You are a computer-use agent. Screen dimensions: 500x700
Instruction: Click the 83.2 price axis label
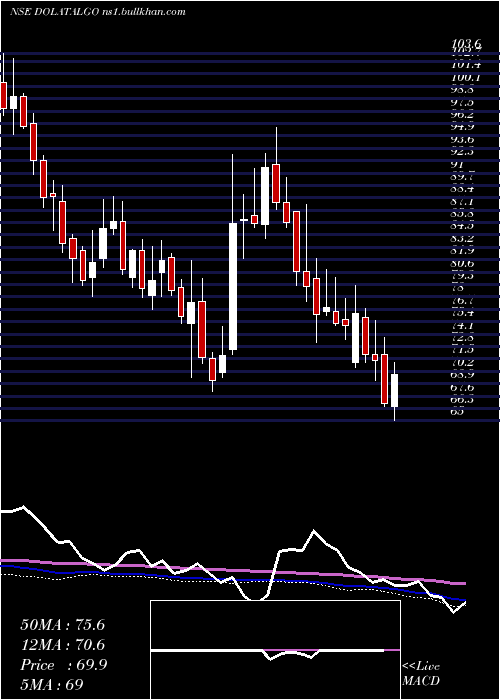(x=464, y=239)
